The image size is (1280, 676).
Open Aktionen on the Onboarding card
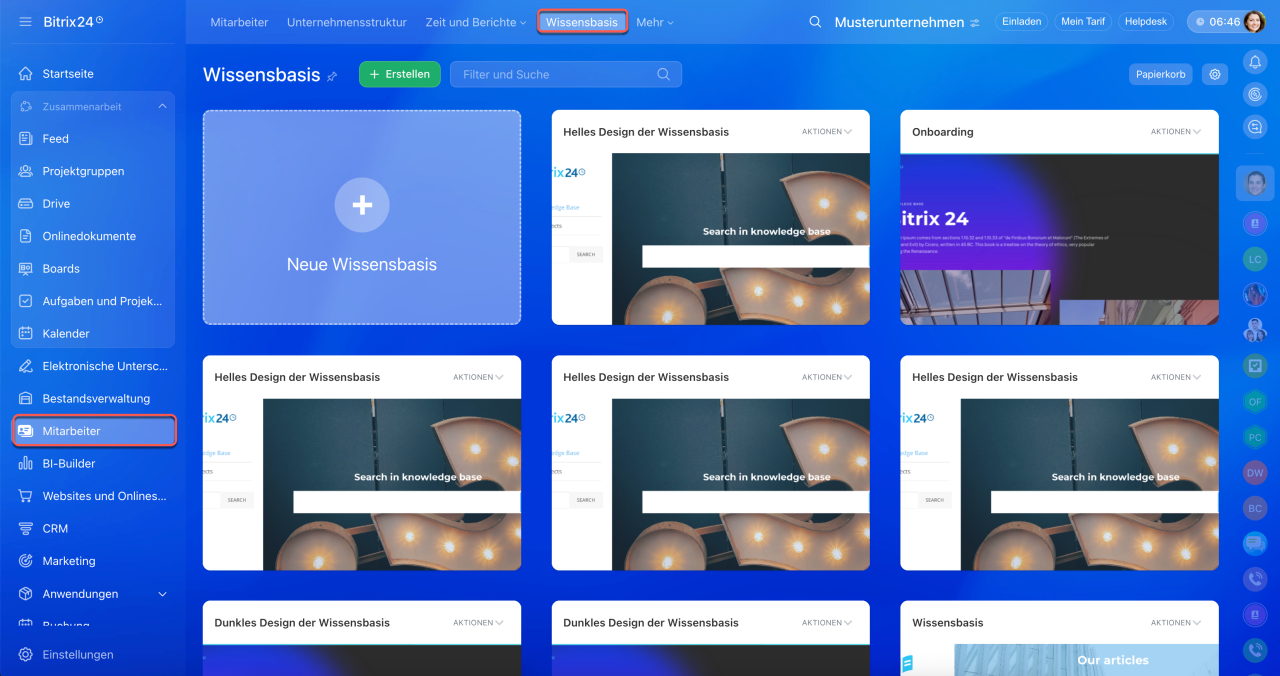[x=1176, y=131]
